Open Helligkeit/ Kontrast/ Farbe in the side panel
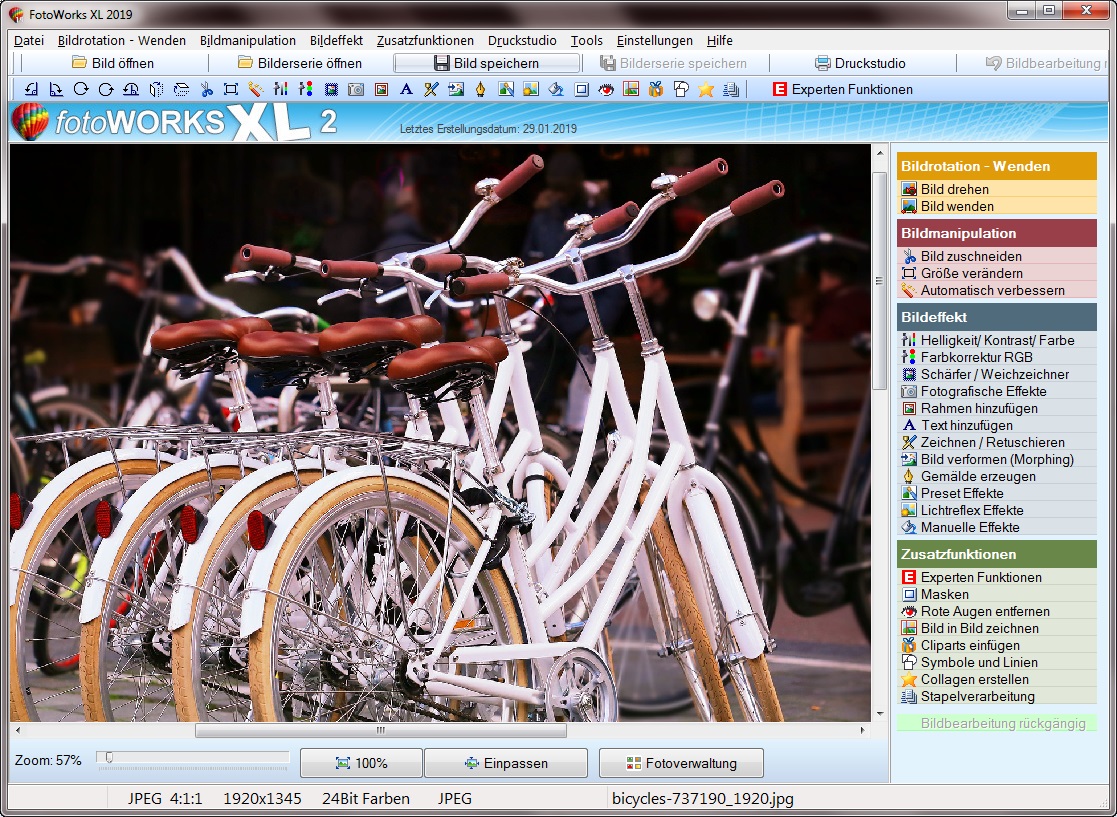The height and width of the screenshot is (817, 1117). point(997,340)
